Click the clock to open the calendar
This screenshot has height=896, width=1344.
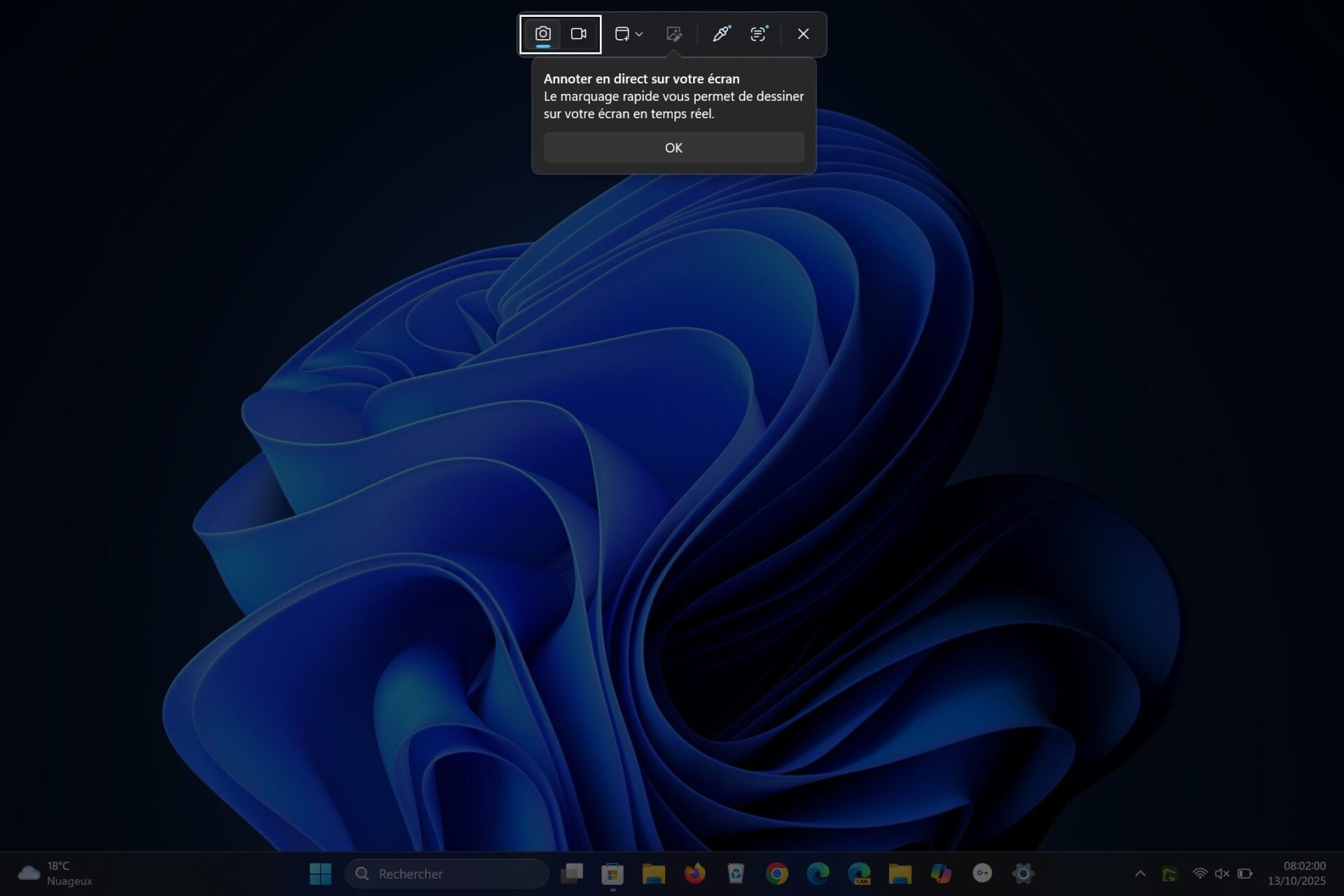pyautogui.click(x=1298, y=874)
